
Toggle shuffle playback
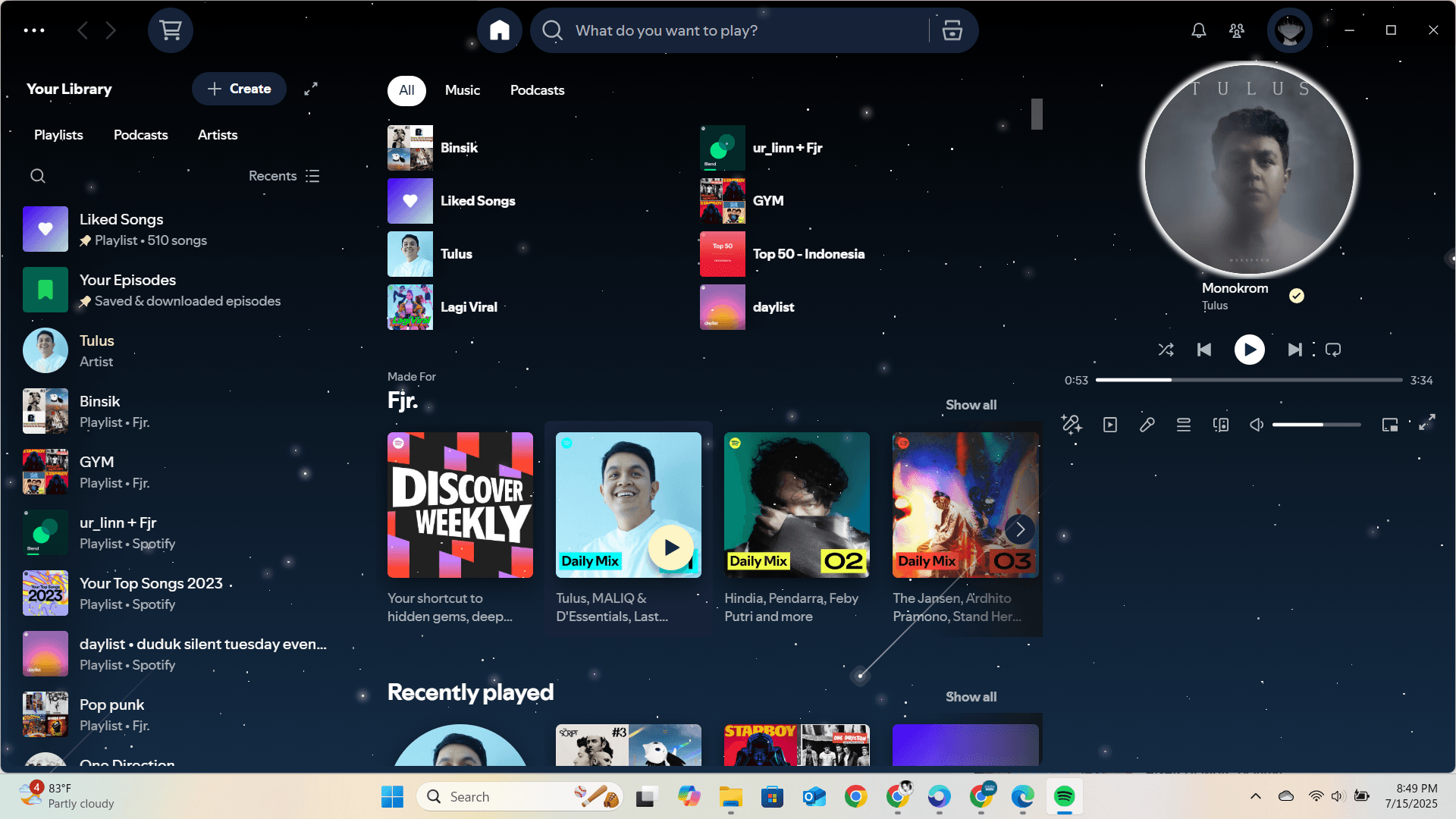coord(1166,350)
